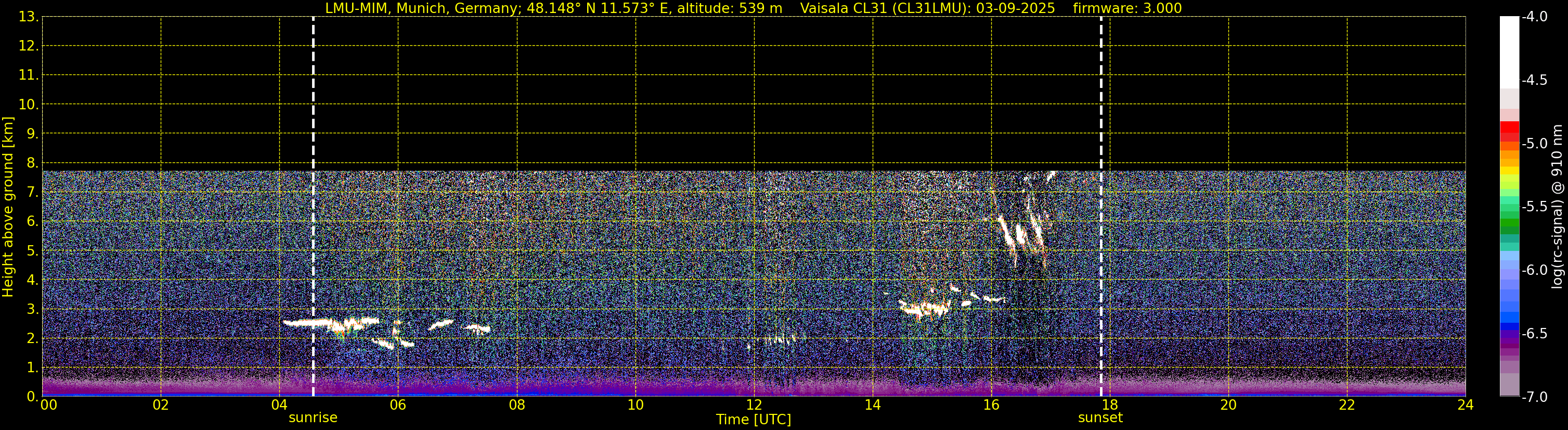Click the white dashed sunset line
The image size is (1568, 430).
pos(1101,207)
